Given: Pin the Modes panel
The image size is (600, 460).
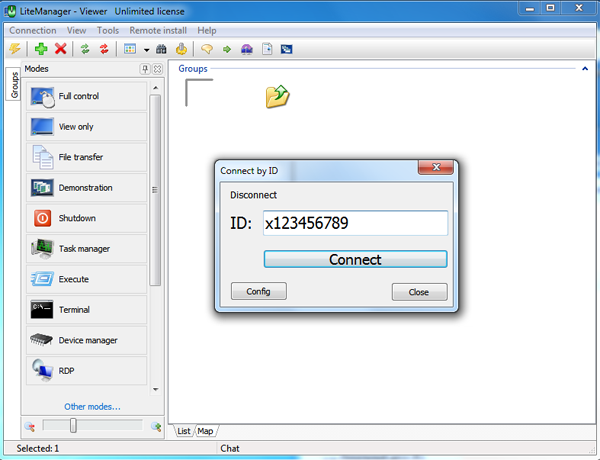Looking at the screenshot, I should pyautogui.click(x=145, y=69).
